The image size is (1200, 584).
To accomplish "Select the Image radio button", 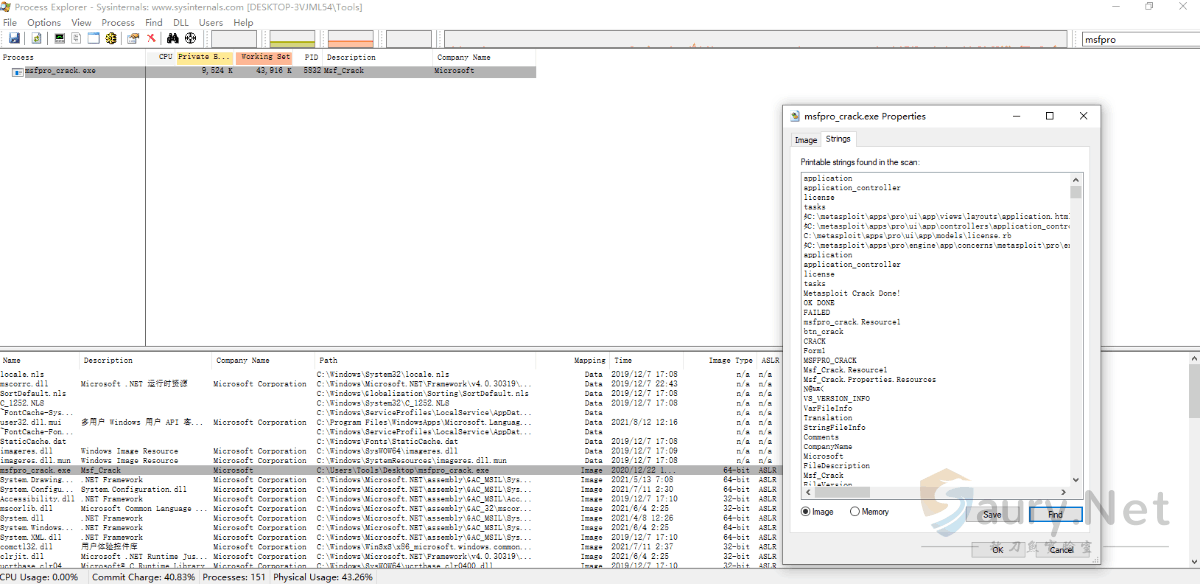I will (x=807, y=512).
